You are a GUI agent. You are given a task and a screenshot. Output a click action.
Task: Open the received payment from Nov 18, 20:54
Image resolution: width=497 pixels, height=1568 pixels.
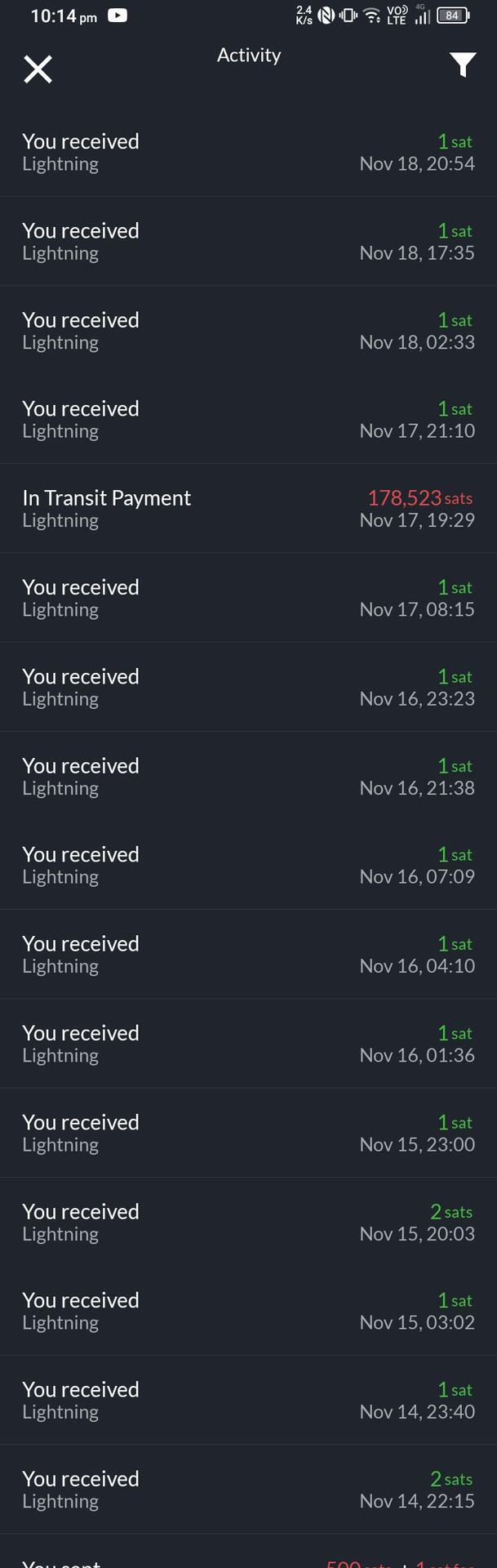coord(248,152)
